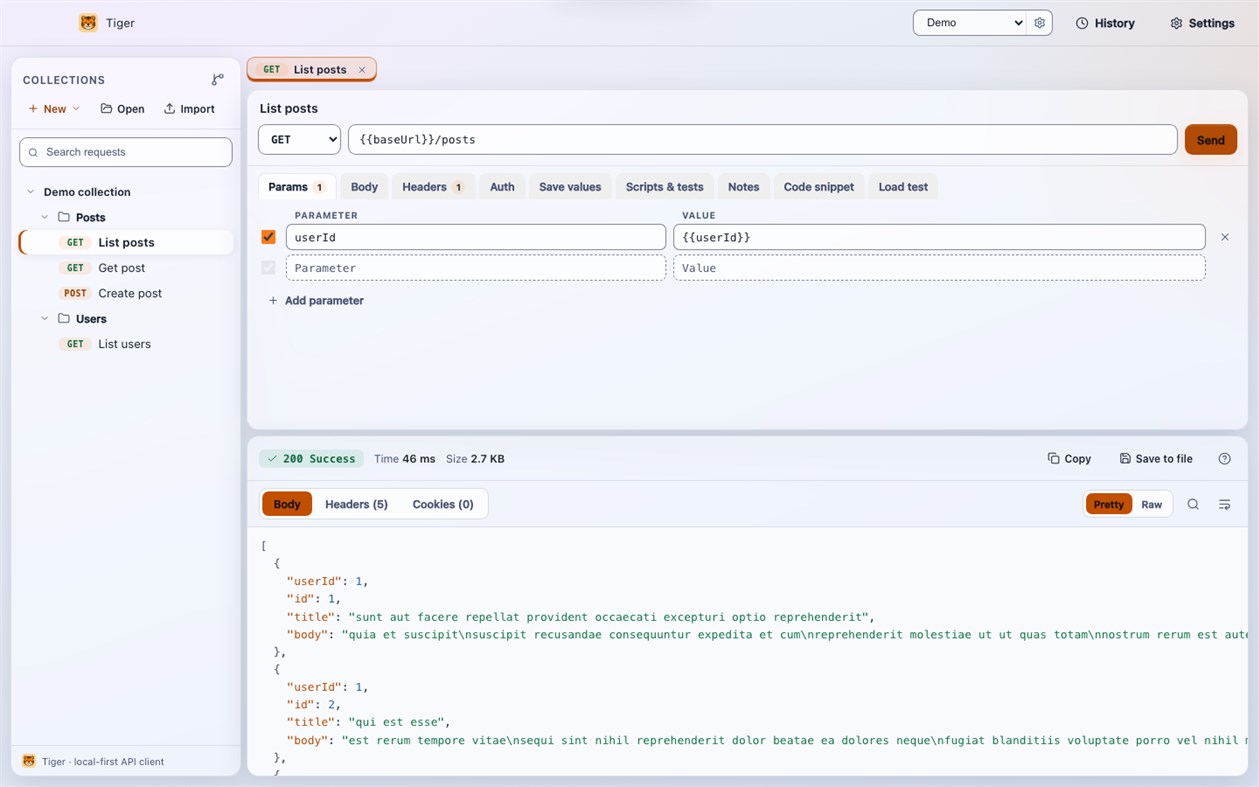Open the Get post request
The width and height of the screenshot is (1259, 787).
click(x=126, y=268)
